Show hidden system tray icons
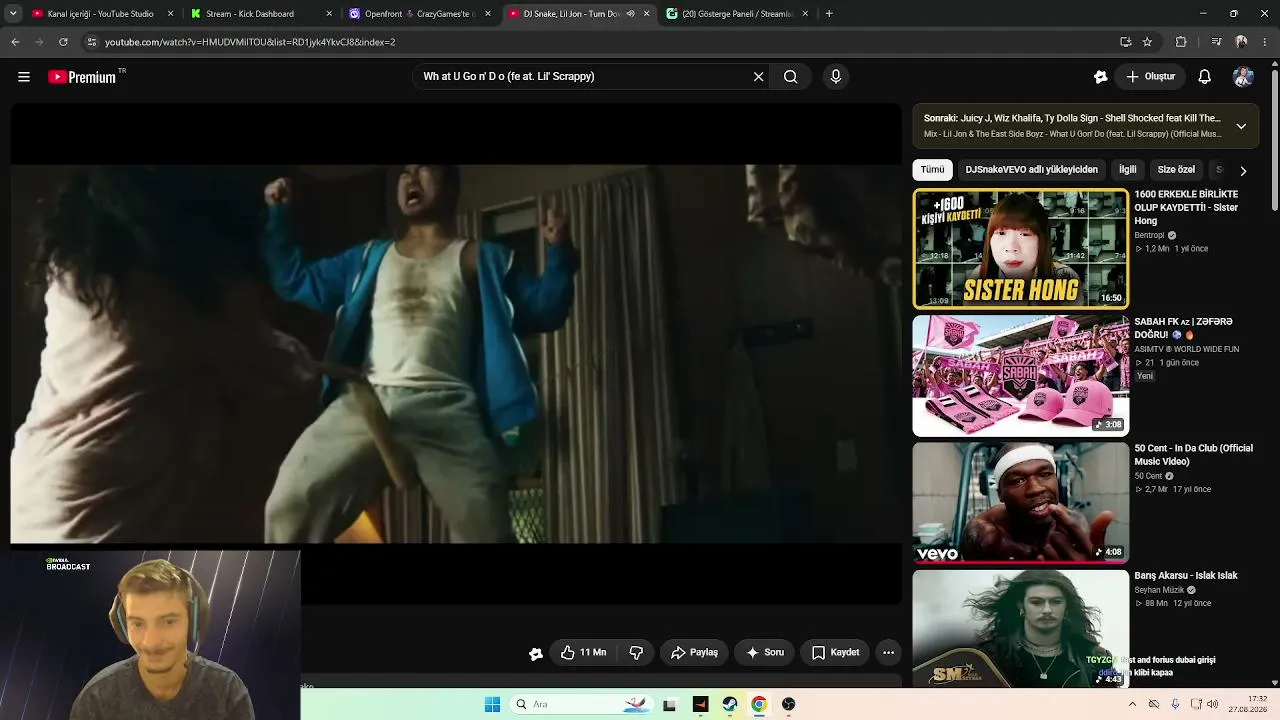Image resolution: width=1280 pixels, height=720 pixels. (x=1132, y=704)
